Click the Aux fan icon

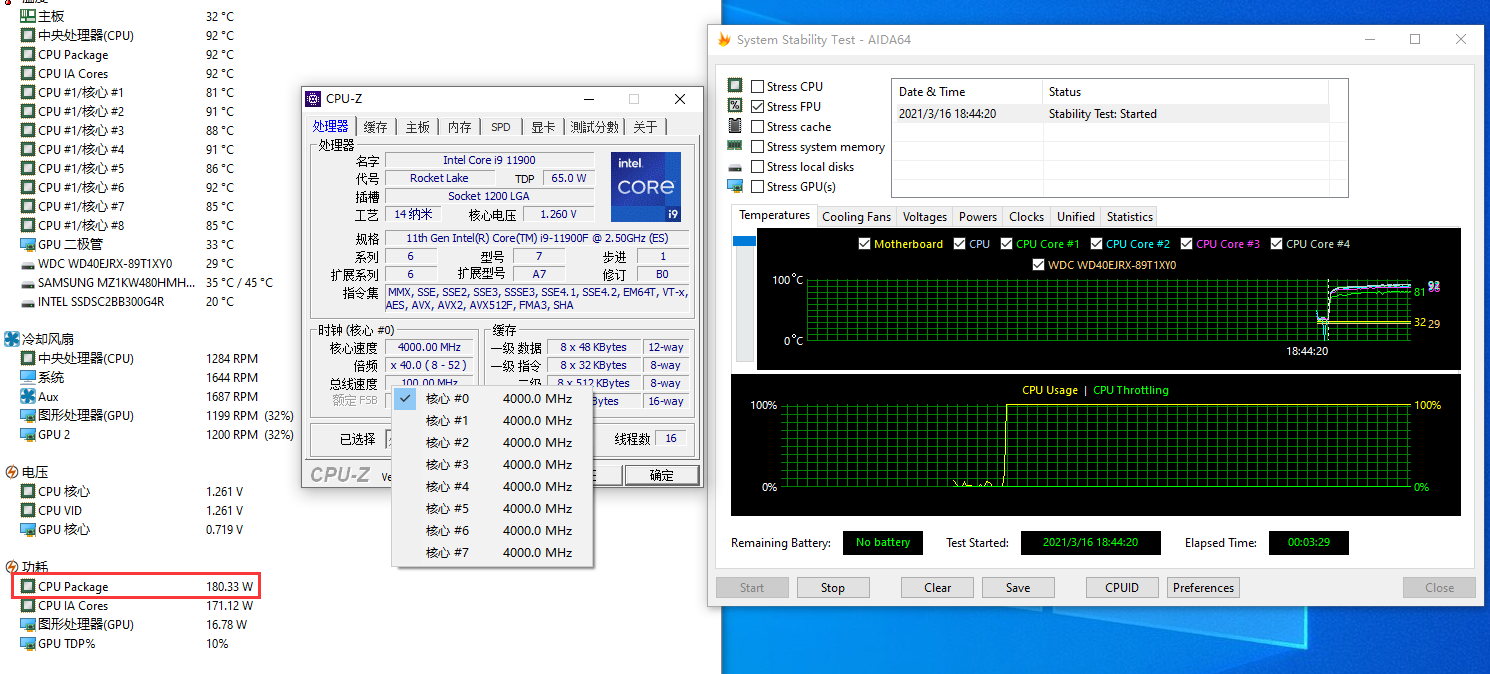[x=28, y=396]
